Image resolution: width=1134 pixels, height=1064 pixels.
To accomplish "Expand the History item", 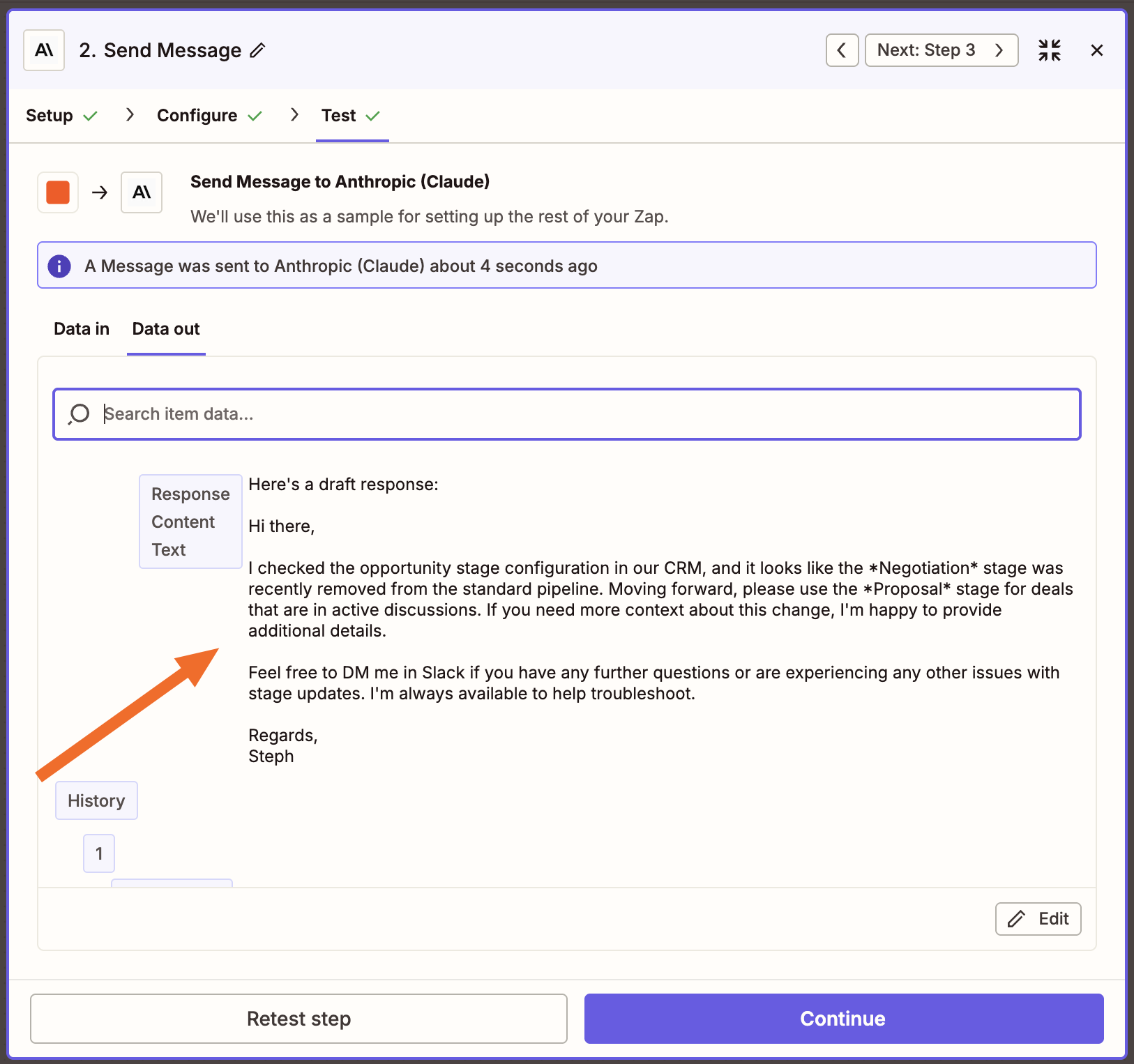I will (96, 800).
